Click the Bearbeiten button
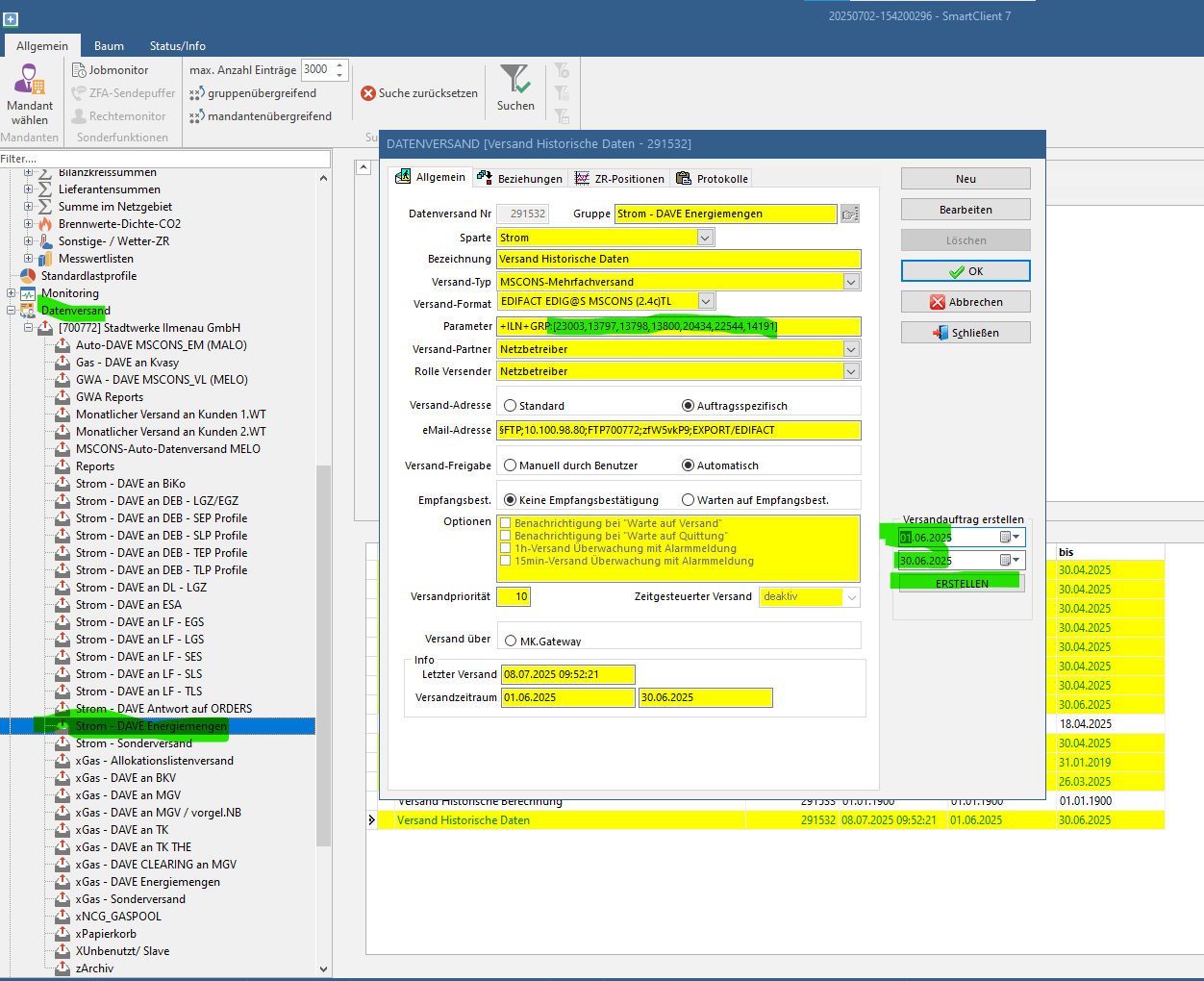 [965, 210]
